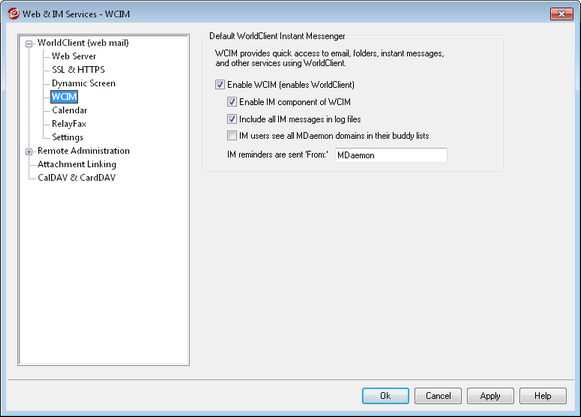The height and width of the screenshot is (417, 581).
Task: Click the IM reminders 'From:' text field
Action: 391,155
